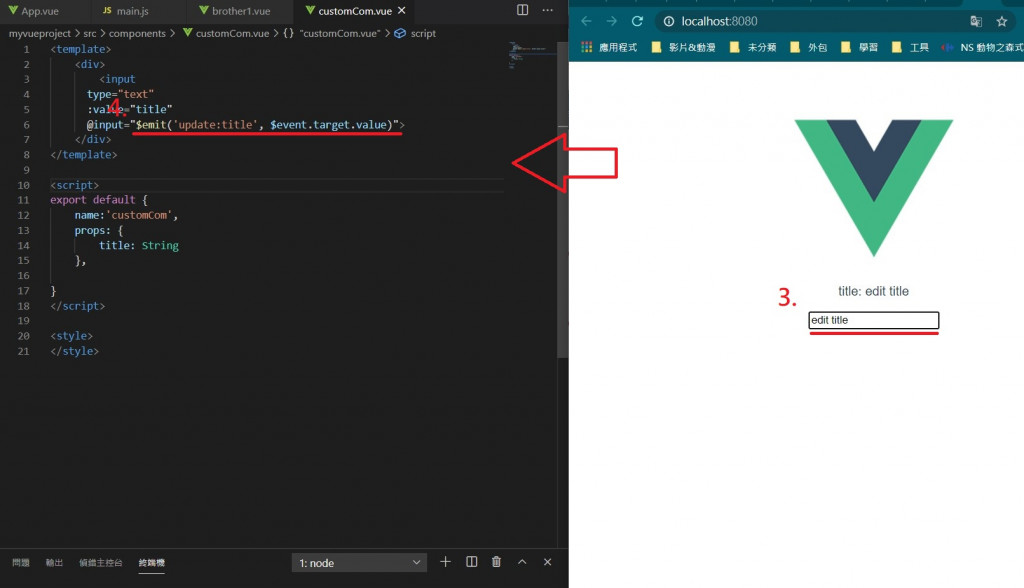Open the 影片&動漫 bookmark folder

coord(683,47)
